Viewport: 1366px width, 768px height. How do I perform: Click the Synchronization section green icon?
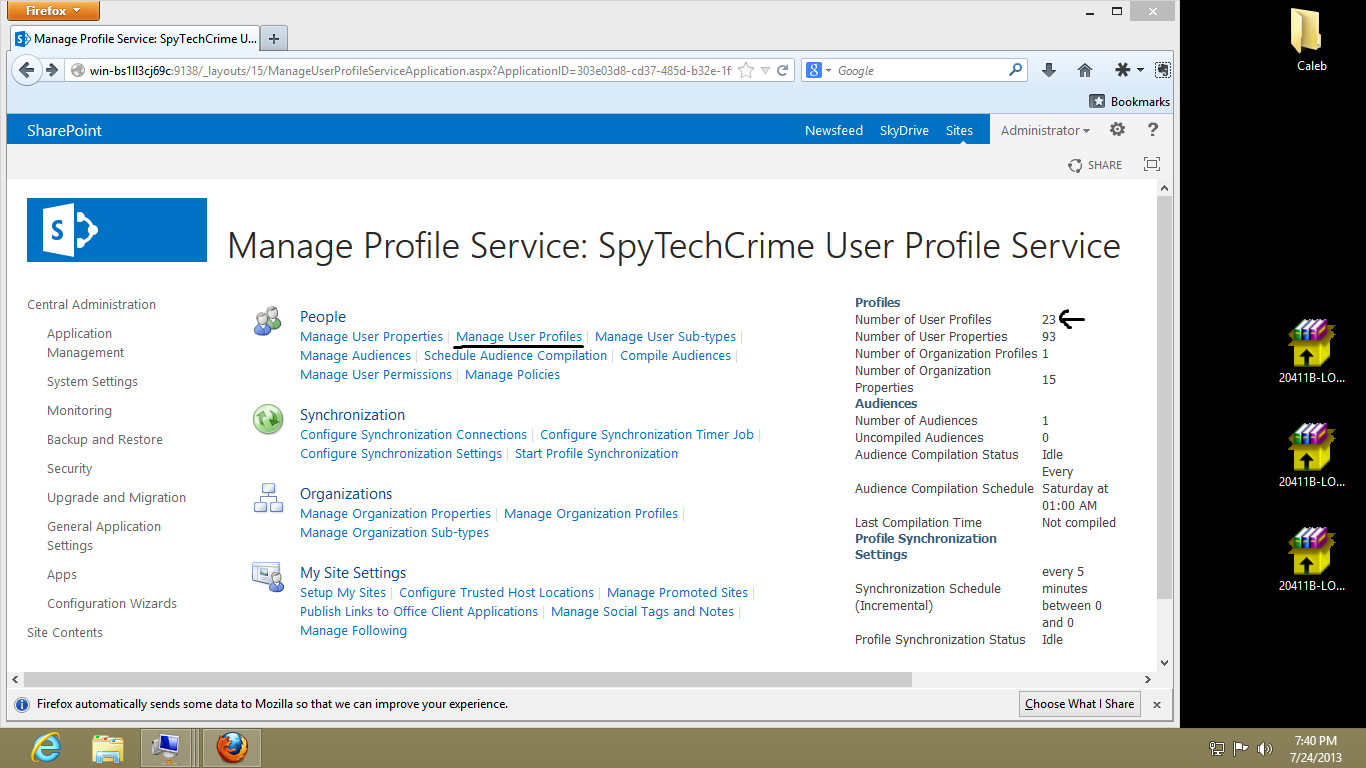pos(268,419)
